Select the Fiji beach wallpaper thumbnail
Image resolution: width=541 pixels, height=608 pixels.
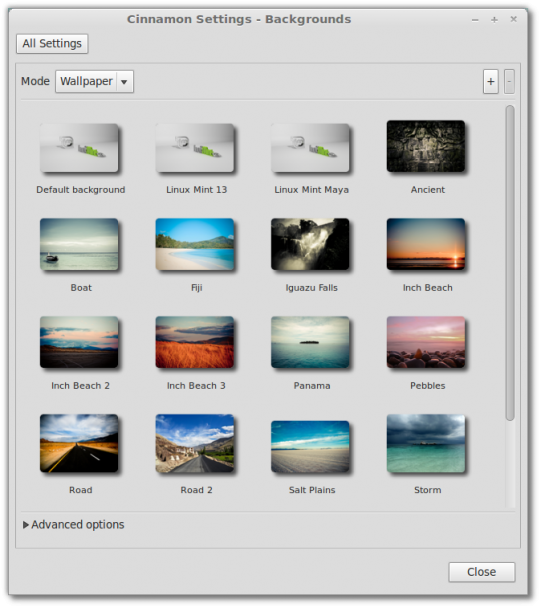click(195, 244)
